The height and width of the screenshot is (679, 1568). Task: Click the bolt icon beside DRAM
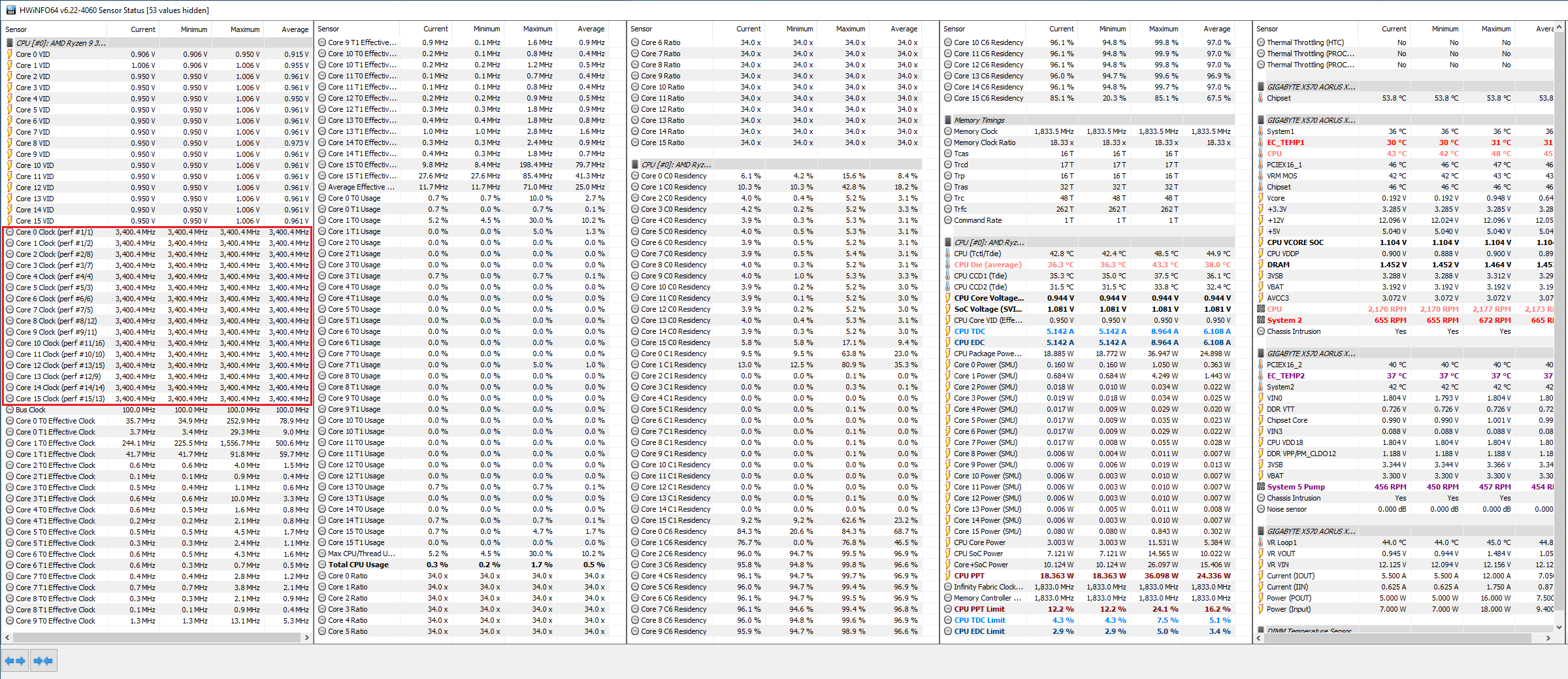coord(1261,265)
